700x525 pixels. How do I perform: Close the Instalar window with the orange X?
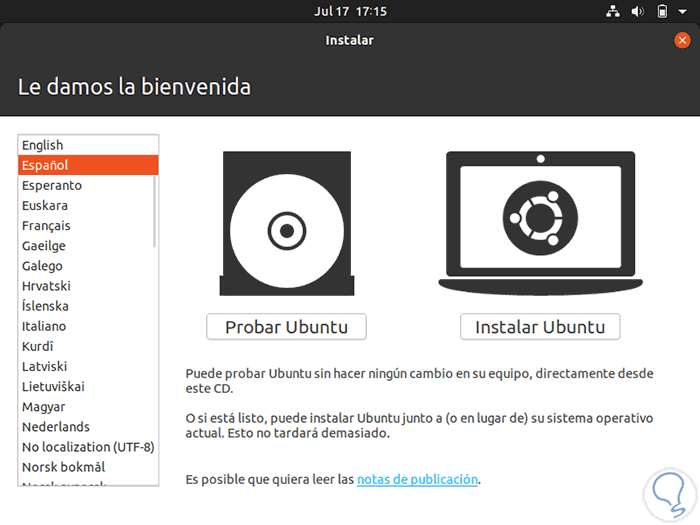point(682,40)
